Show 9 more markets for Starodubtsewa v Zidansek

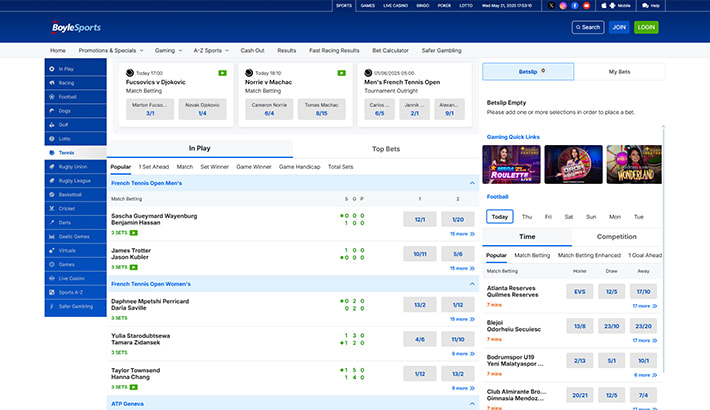463,353
